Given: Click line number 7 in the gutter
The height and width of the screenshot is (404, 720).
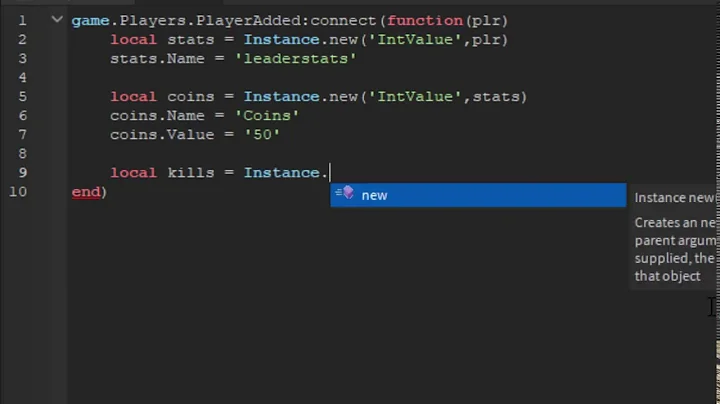Looking at the screenshot, I should tap(22, 135).
